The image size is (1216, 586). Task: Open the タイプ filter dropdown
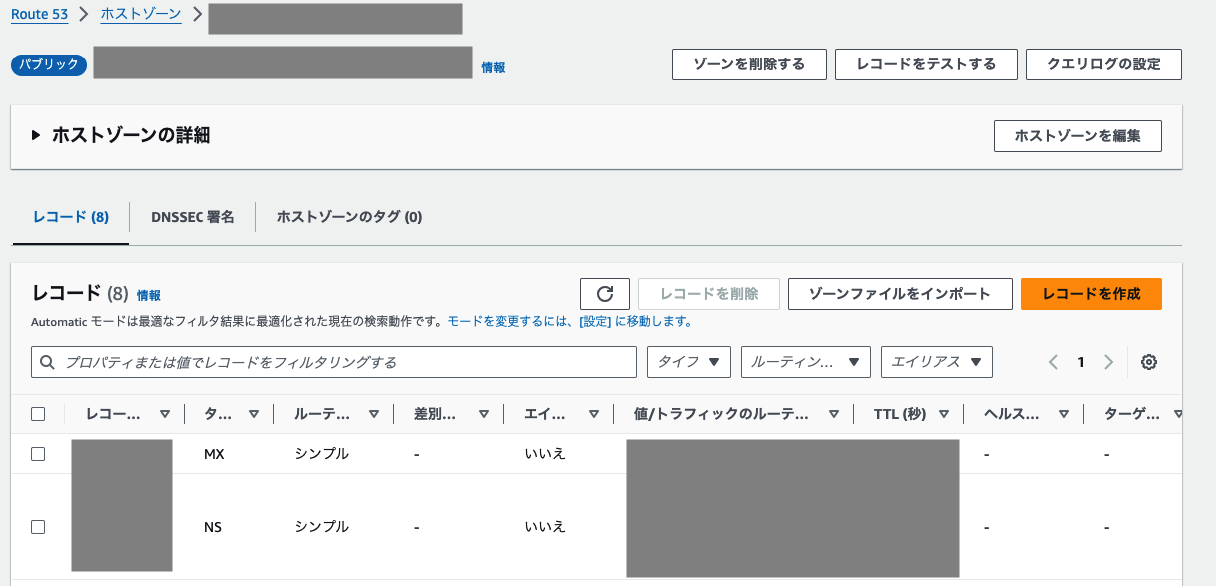pyautogui.click(x=689, y=361)
